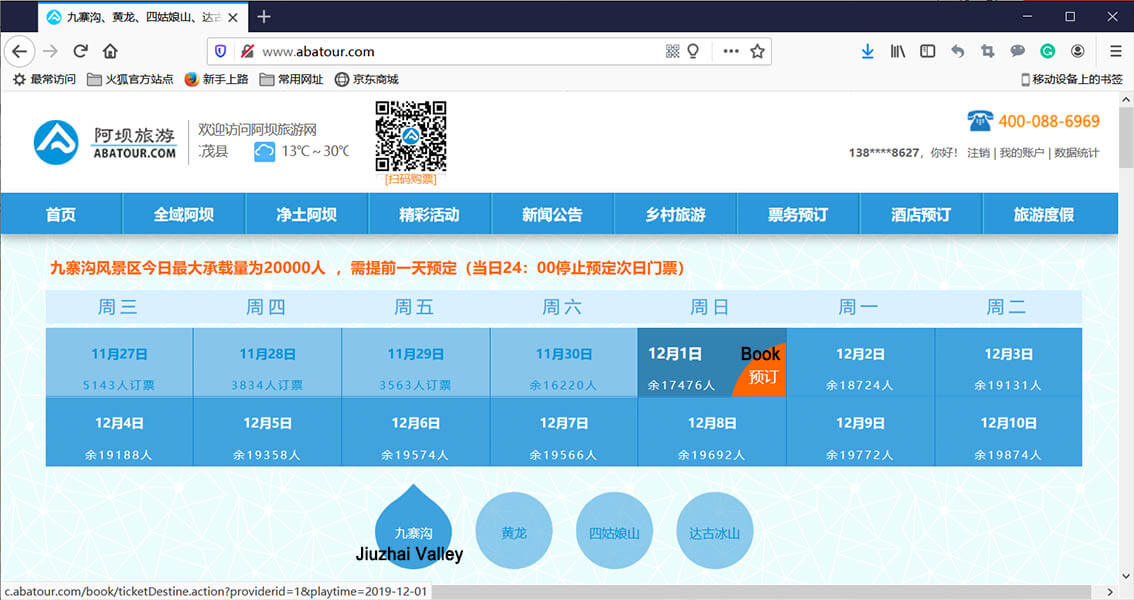Open the page actions three-dot menu
Viewport: 1134px width, 600px height.
(731, 51)
